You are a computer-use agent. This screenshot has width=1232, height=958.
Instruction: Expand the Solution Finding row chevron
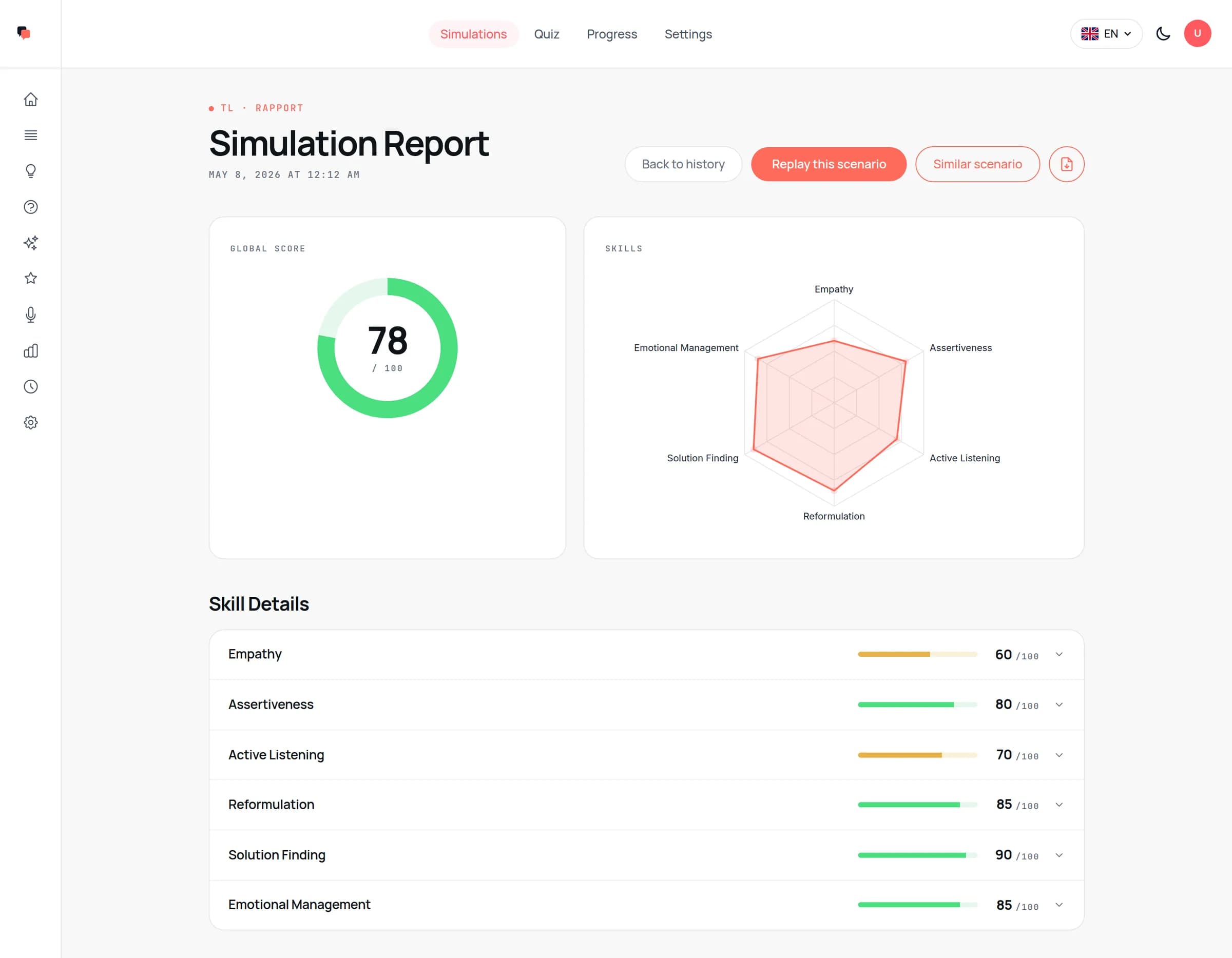[1059, 855]
